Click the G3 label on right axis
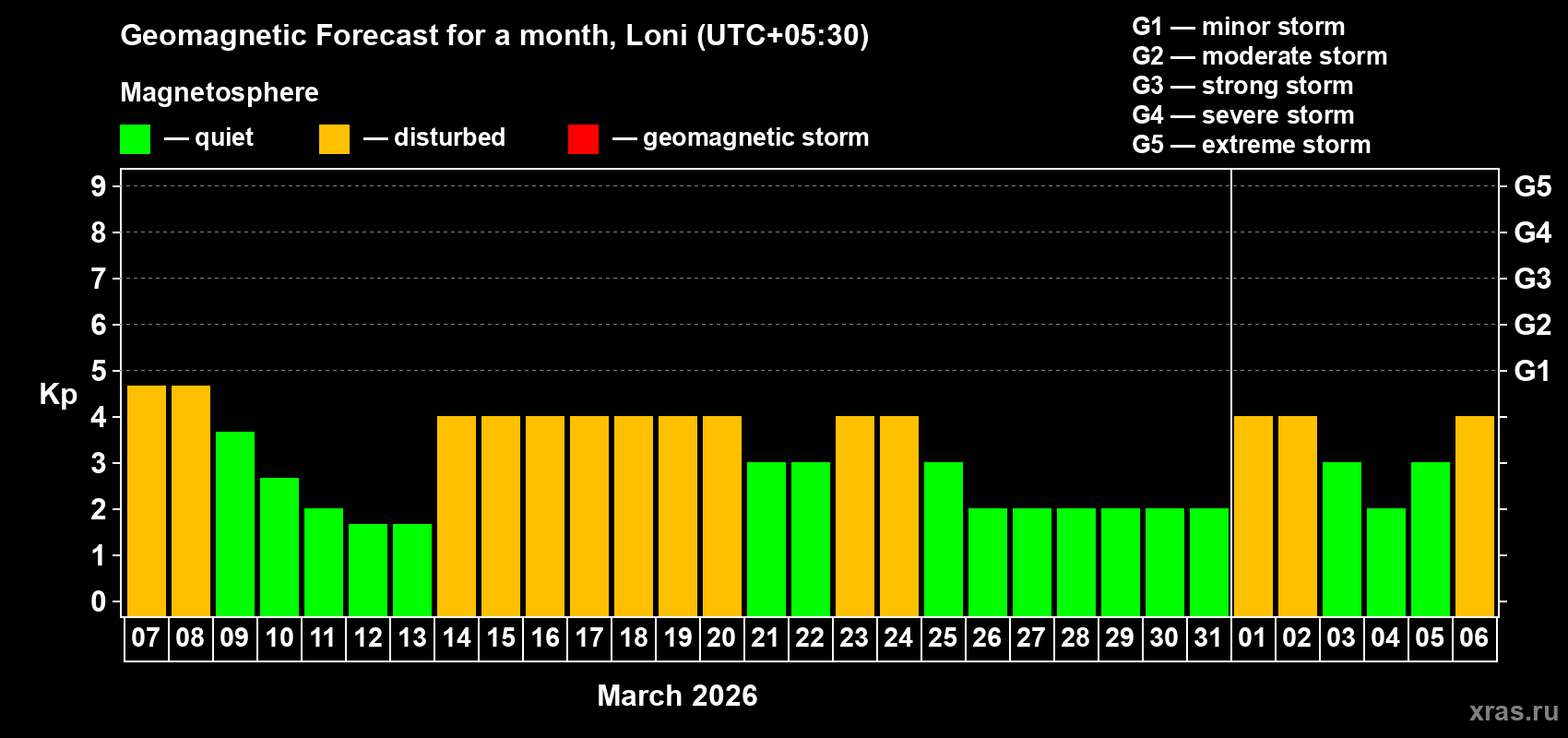This screenshot has height=738, width=1568. [x=1532, y=279]
